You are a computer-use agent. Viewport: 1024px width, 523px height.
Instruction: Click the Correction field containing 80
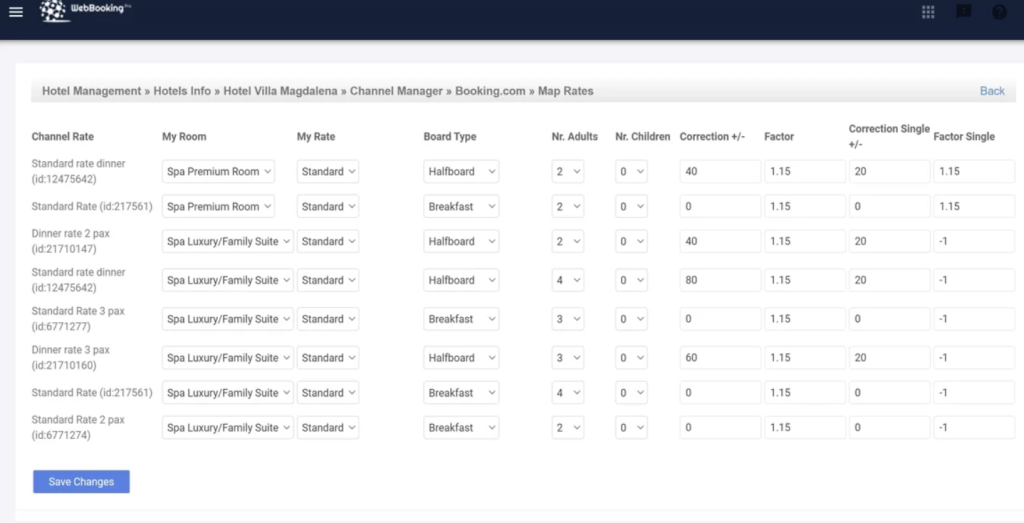[x=720, y=280]
